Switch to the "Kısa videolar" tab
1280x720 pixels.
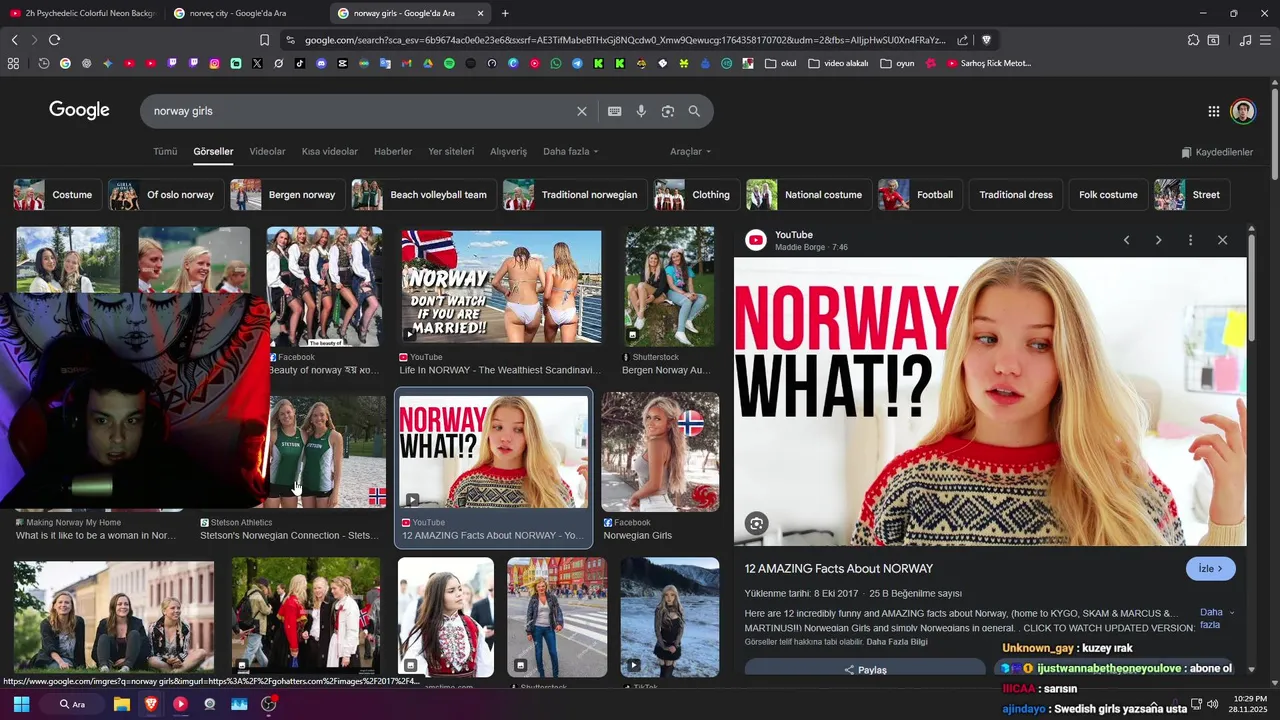[330, 152]
